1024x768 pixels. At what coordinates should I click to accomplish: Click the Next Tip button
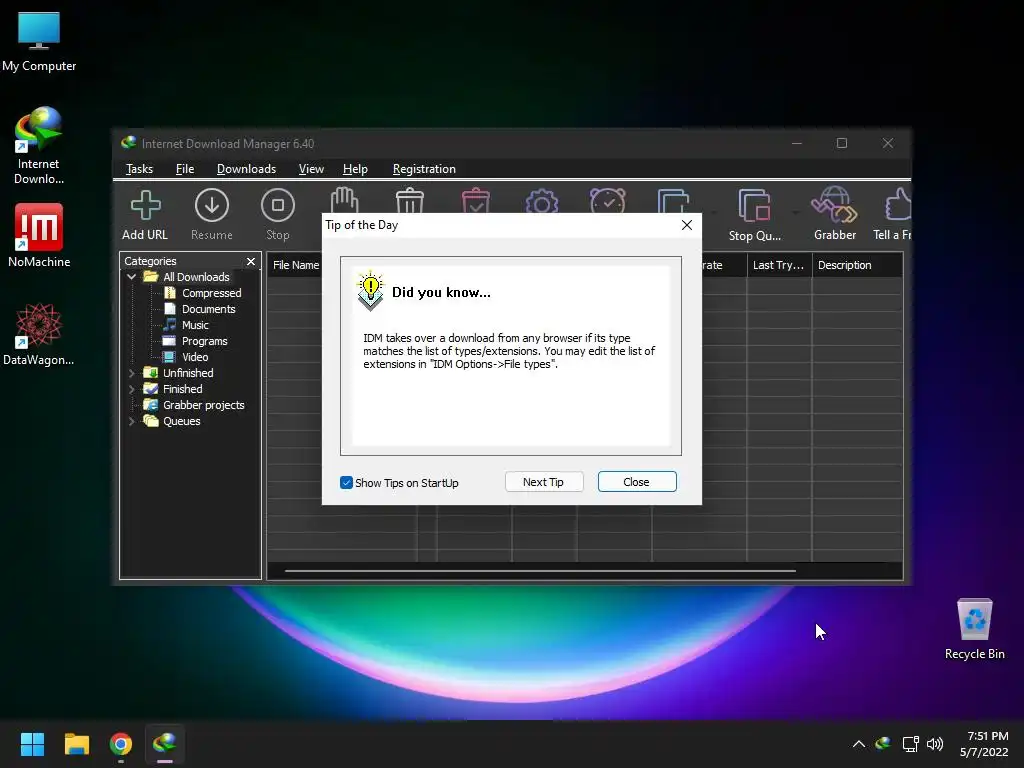tap(543, 482)
